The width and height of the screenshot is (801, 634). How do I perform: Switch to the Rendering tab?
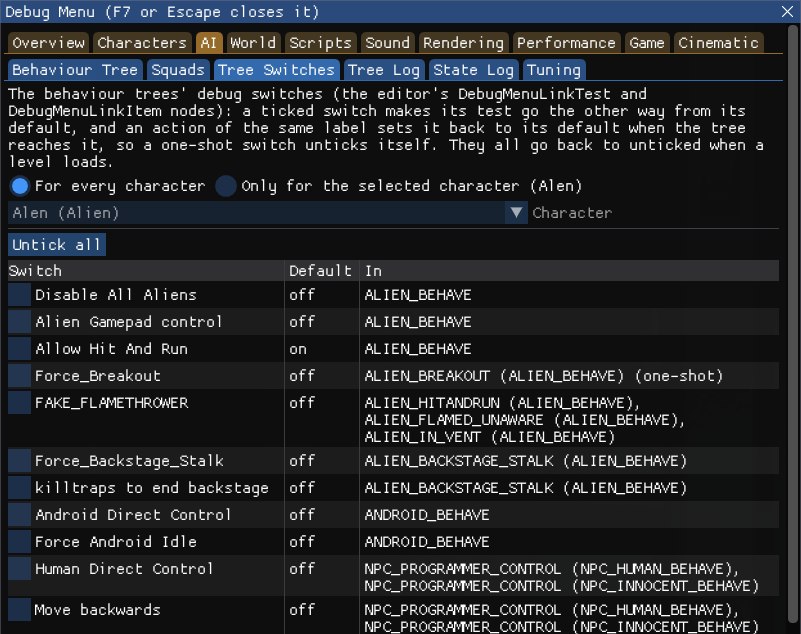point(463,43)
